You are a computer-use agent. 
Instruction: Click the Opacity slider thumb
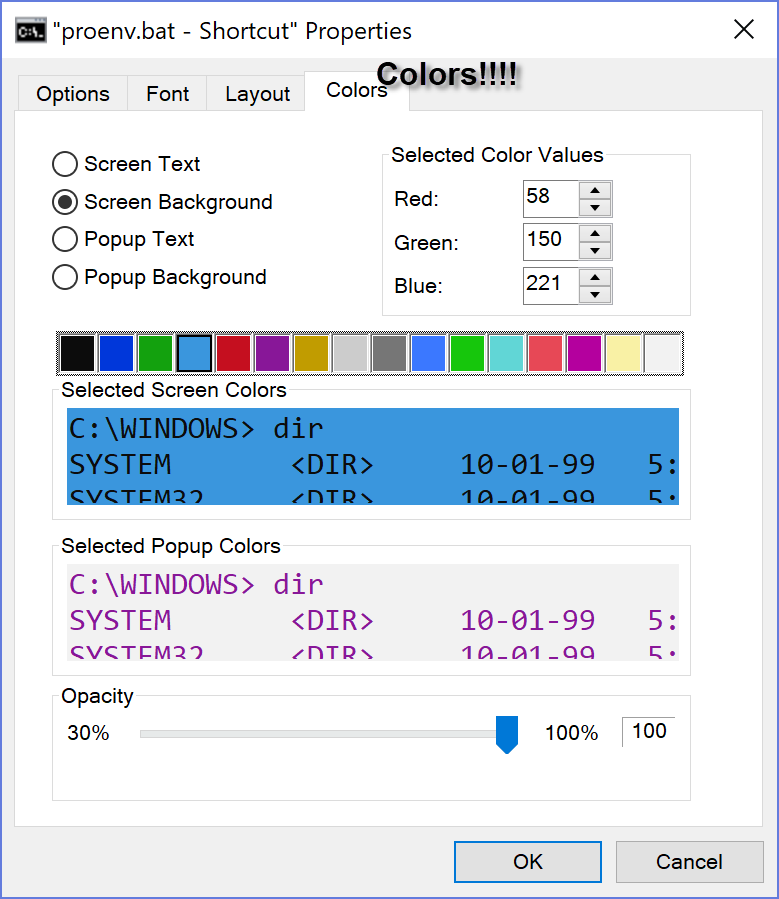click(507, 734)
